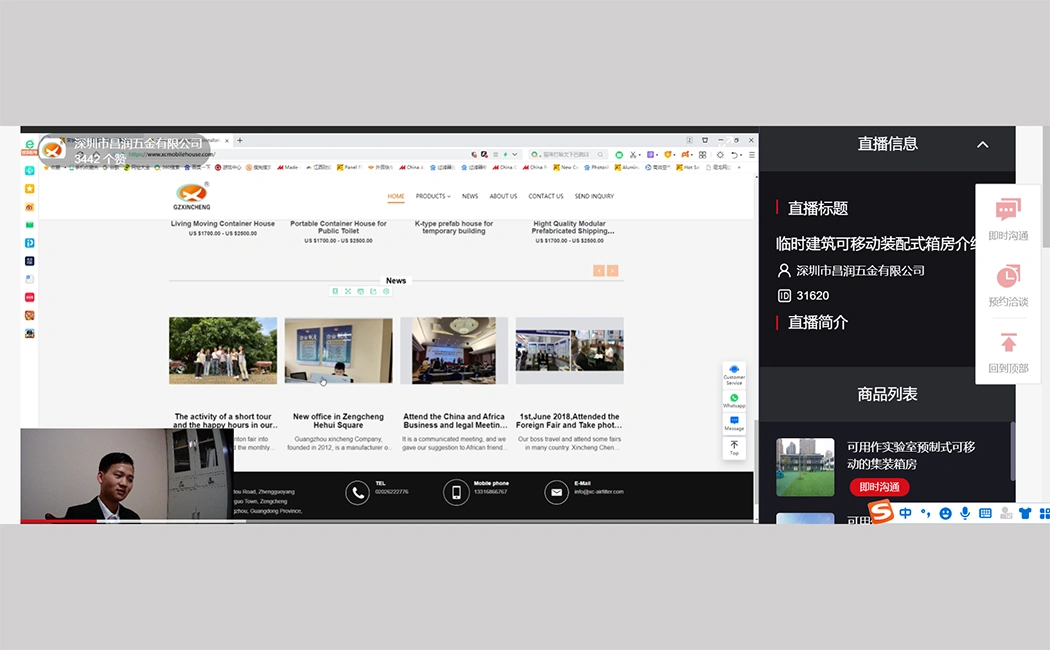Open Living Moving Container House product link
Screen dimensions: 1050x650
click(222, 224)
